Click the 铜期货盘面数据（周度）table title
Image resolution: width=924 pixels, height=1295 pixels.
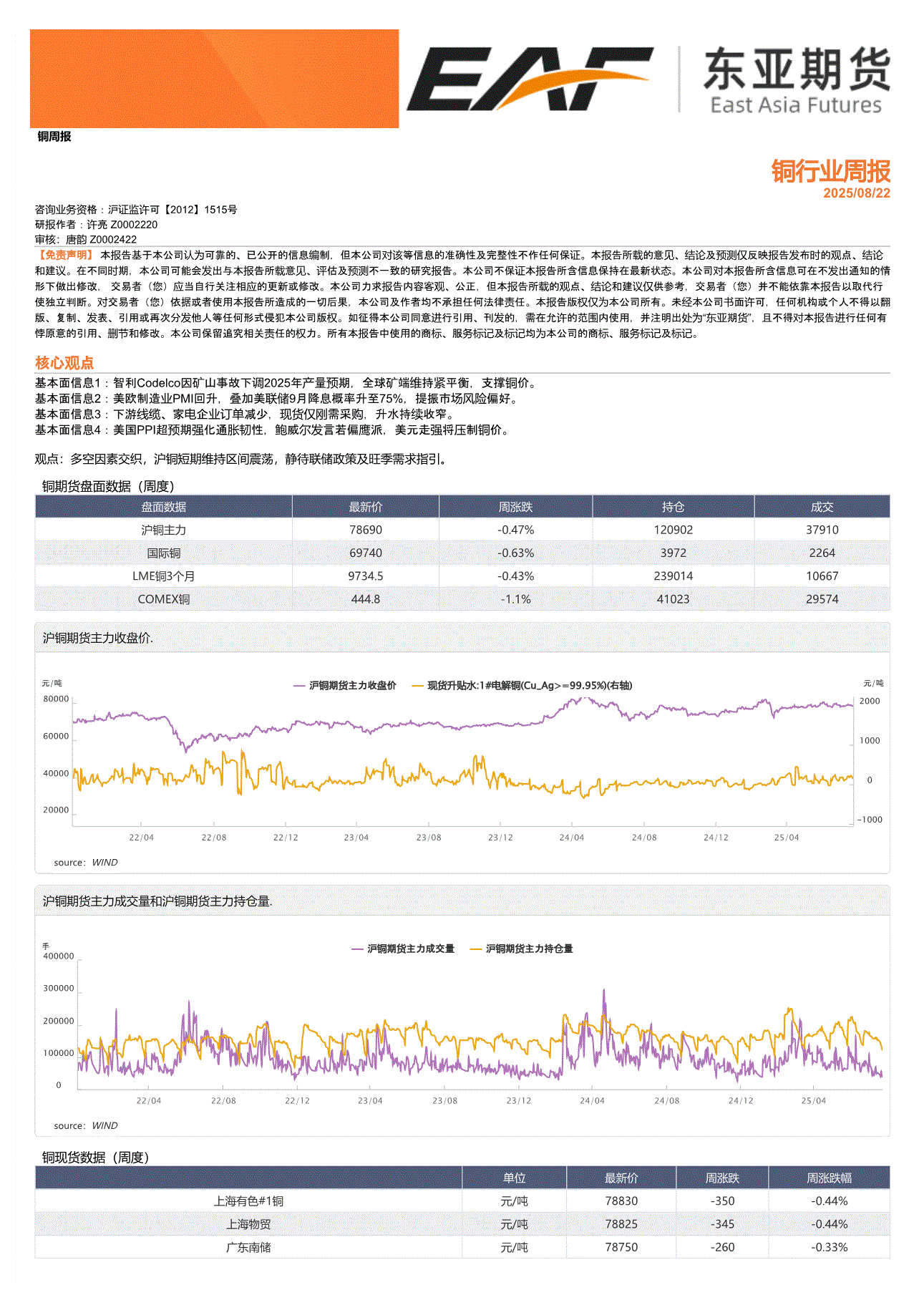108,486
